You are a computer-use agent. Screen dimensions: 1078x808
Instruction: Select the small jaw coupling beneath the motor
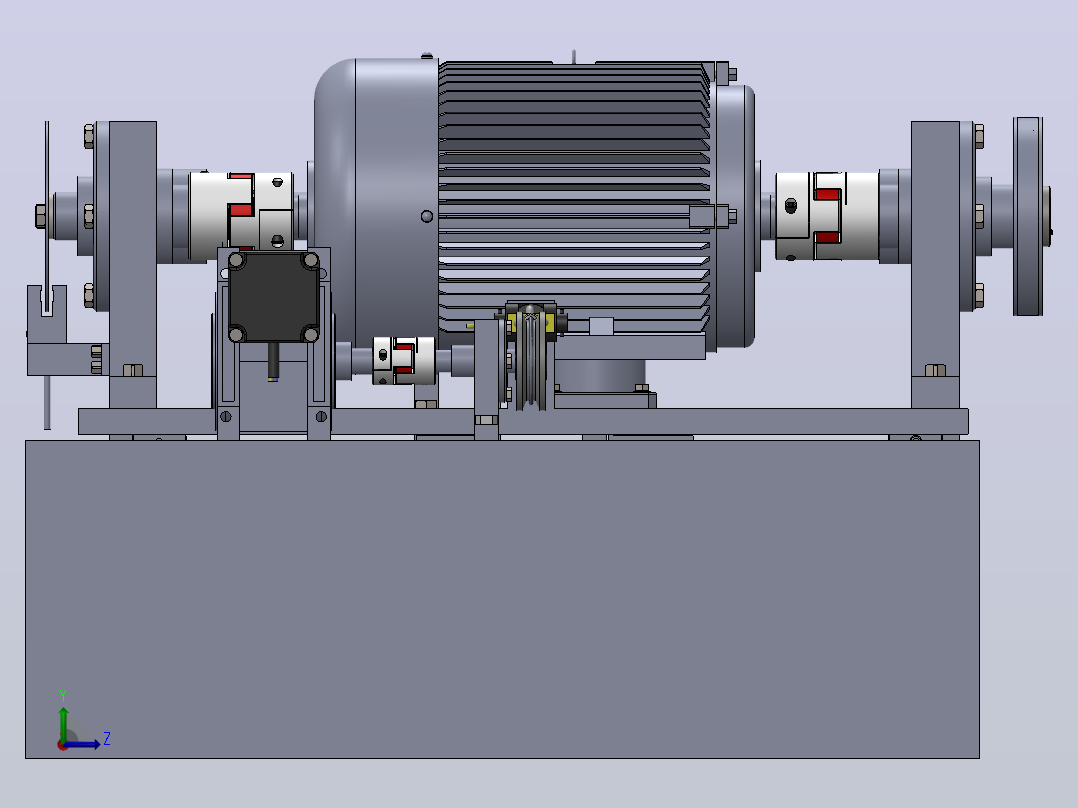[x=404, y=360]
